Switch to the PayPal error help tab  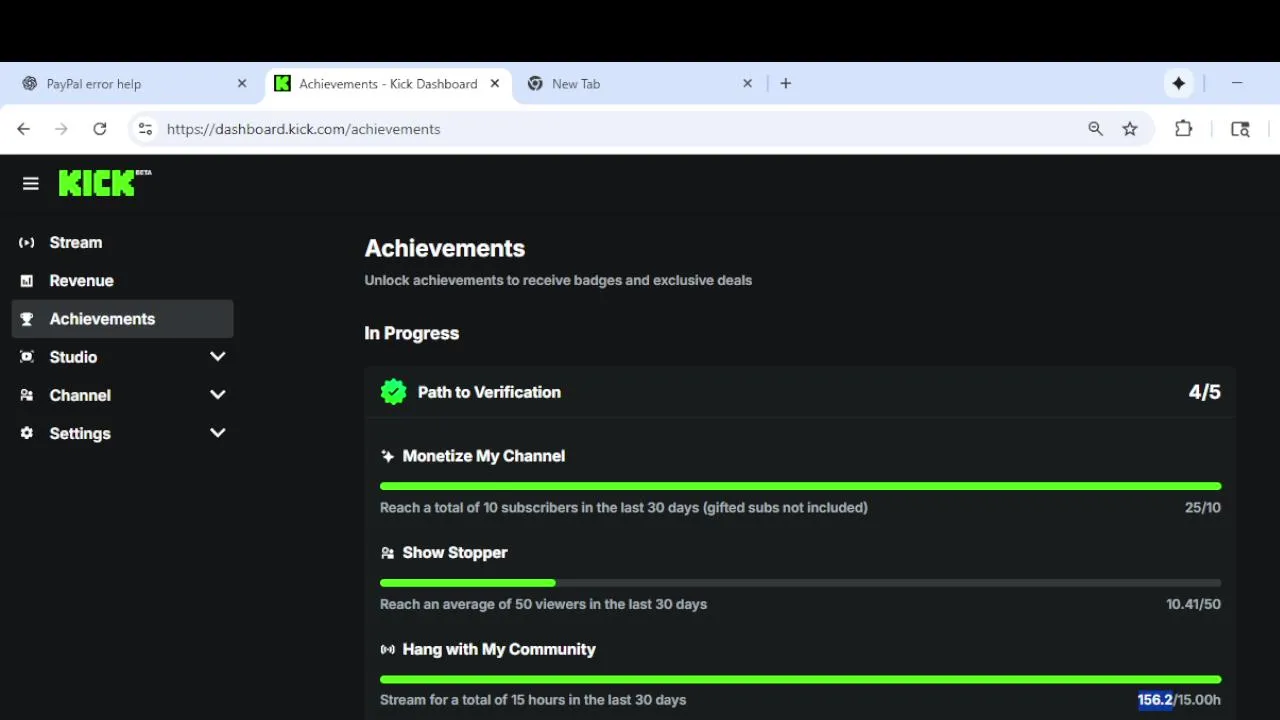point(134,84)
